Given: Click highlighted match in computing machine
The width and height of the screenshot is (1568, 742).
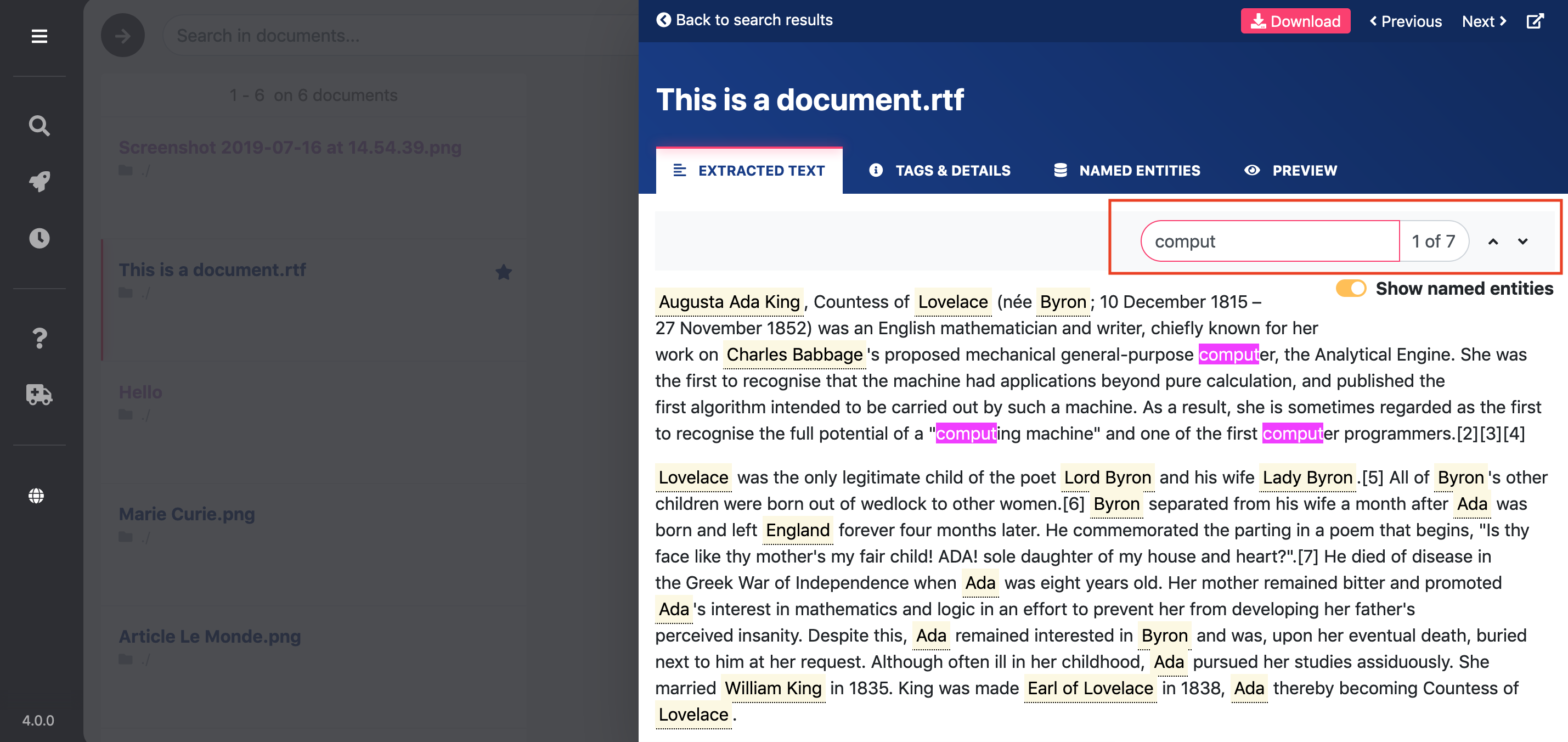Looking at the screenshot, I should point(966,434).
